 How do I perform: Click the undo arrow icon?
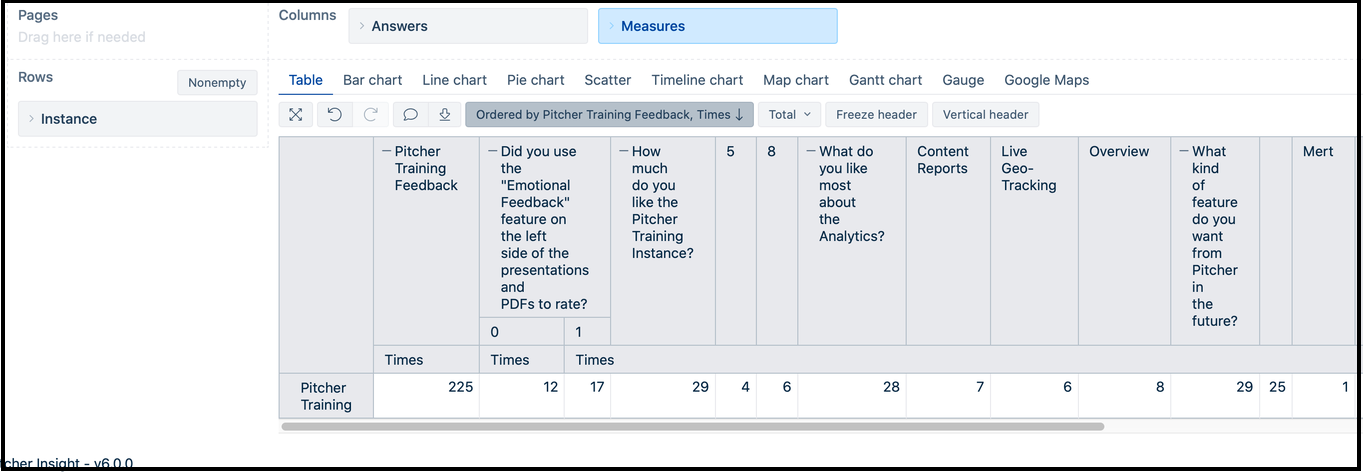335,114
